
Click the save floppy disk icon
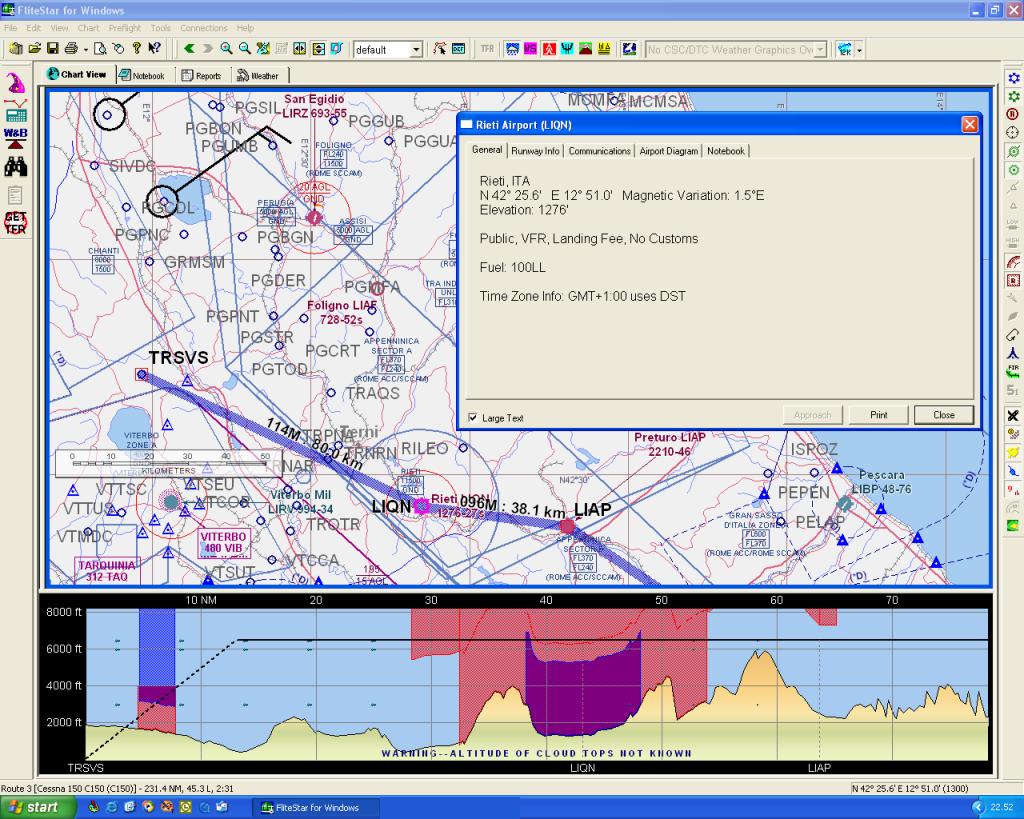pyautogui.click(x=53, y=48)
